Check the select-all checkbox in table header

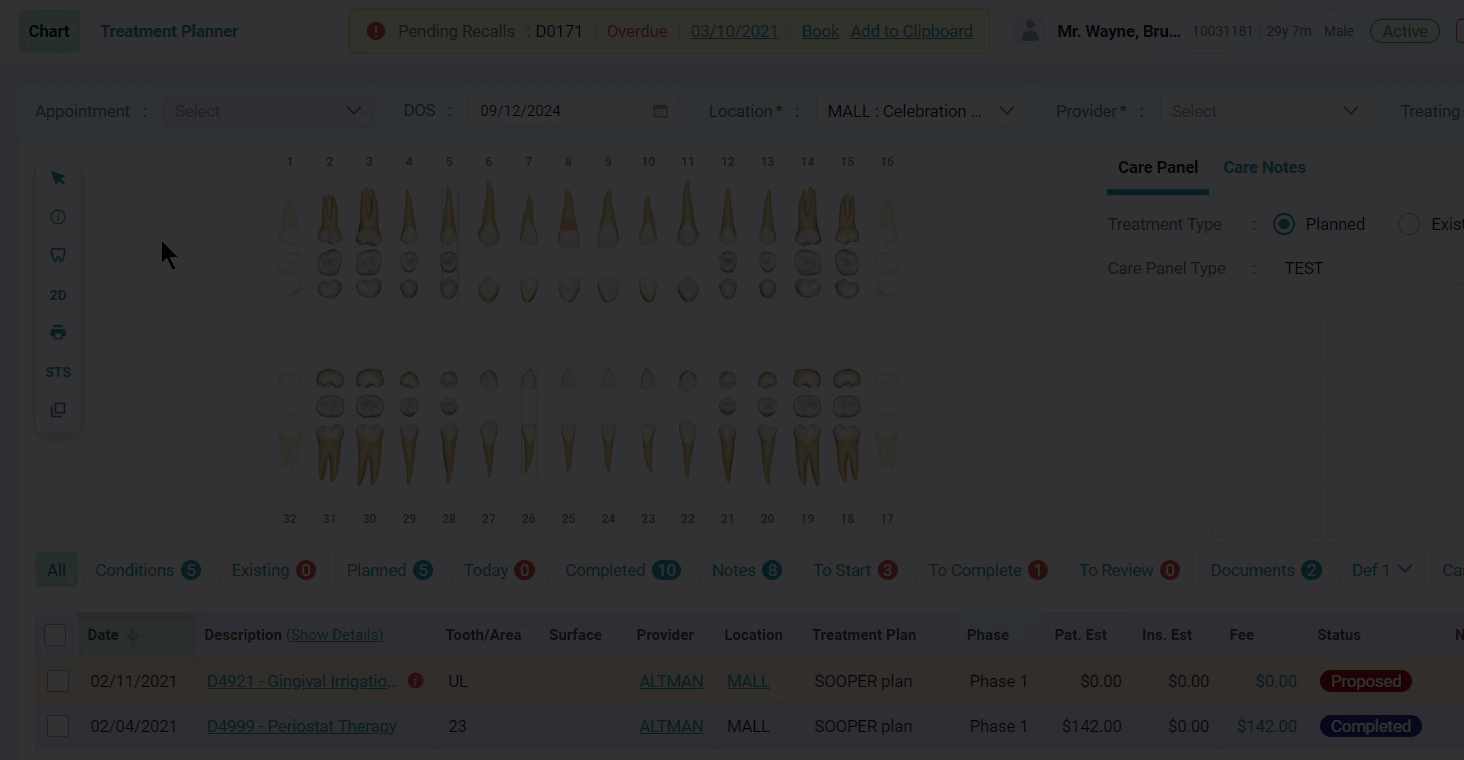click(56, 634)
